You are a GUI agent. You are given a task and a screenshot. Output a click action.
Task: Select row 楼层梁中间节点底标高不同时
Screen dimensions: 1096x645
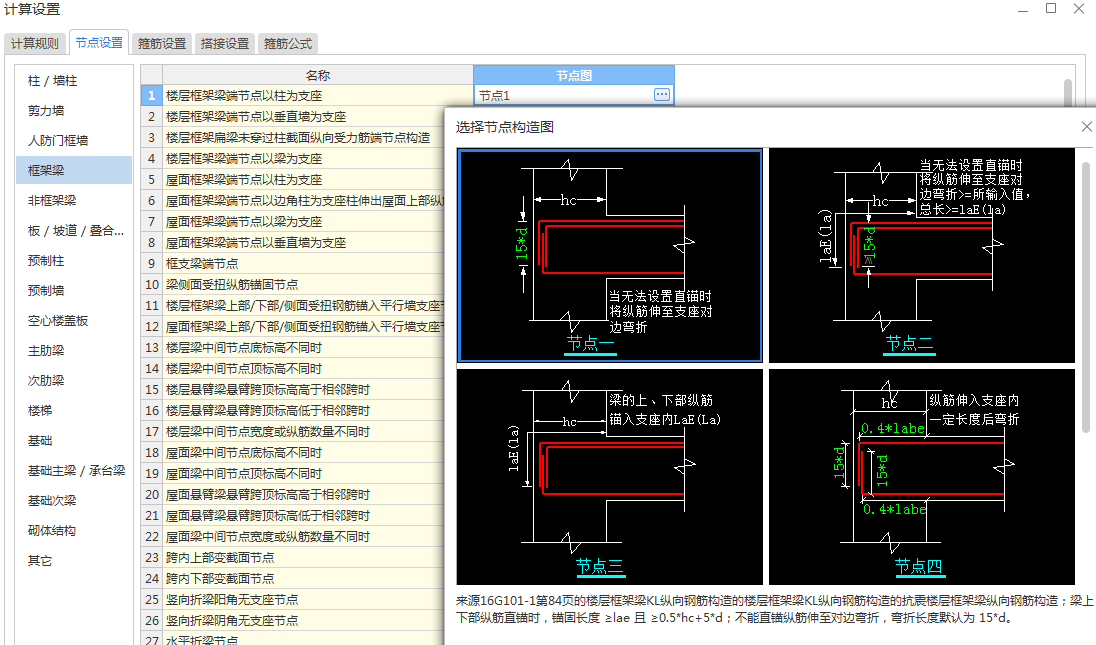pos(303,347)
